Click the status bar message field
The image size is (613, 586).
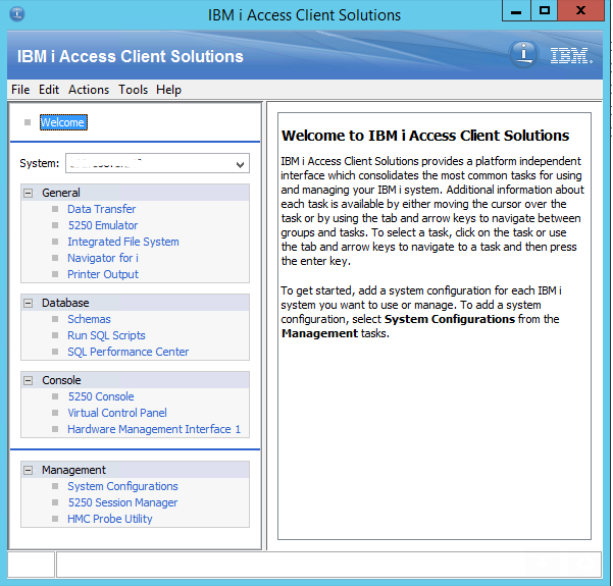point(329,564)
